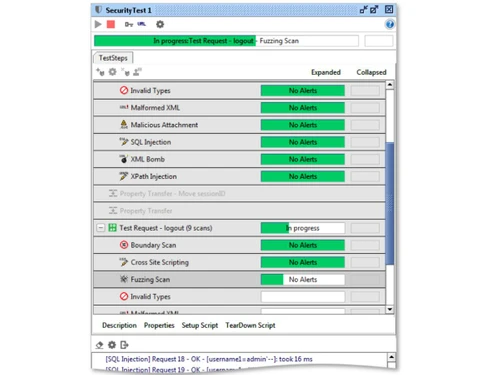Click the blue TestSteps vertical scrollbar thumb
Screen dimensions: 500x375
click(390, 203)
